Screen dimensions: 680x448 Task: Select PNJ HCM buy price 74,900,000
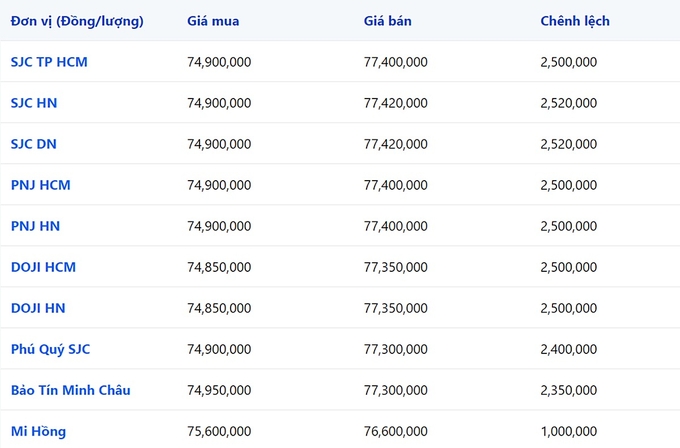click(219, 185)
